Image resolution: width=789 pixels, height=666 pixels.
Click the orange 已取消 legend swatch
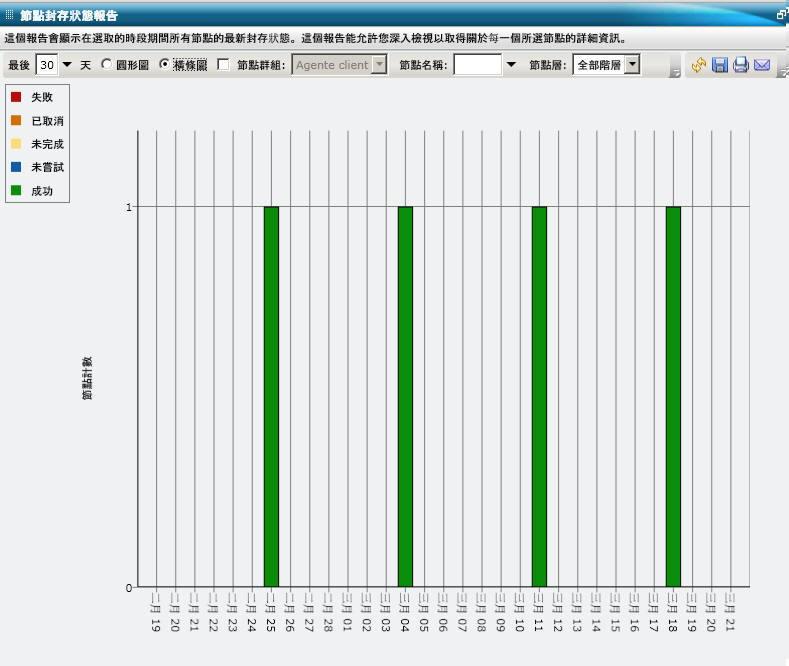pyautogui.click(x=16, y=120)
